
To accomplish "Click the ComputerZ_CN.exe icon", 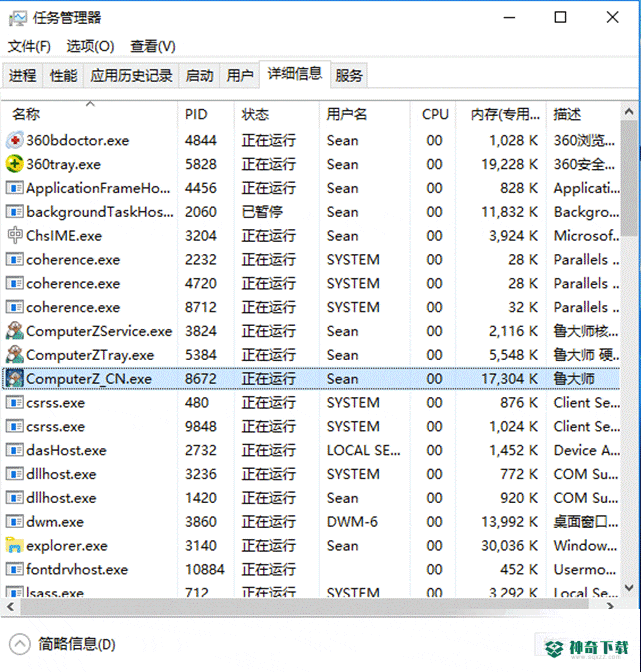I will click(15, 378).
